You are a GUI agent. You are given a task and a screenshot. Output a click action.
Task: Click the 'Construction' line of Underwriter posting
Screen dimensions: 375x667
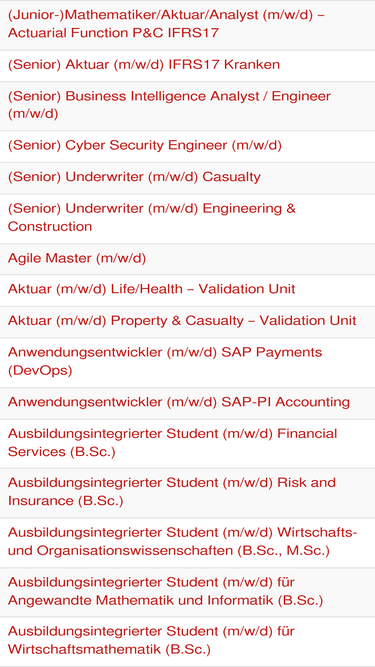coord(50,226)
